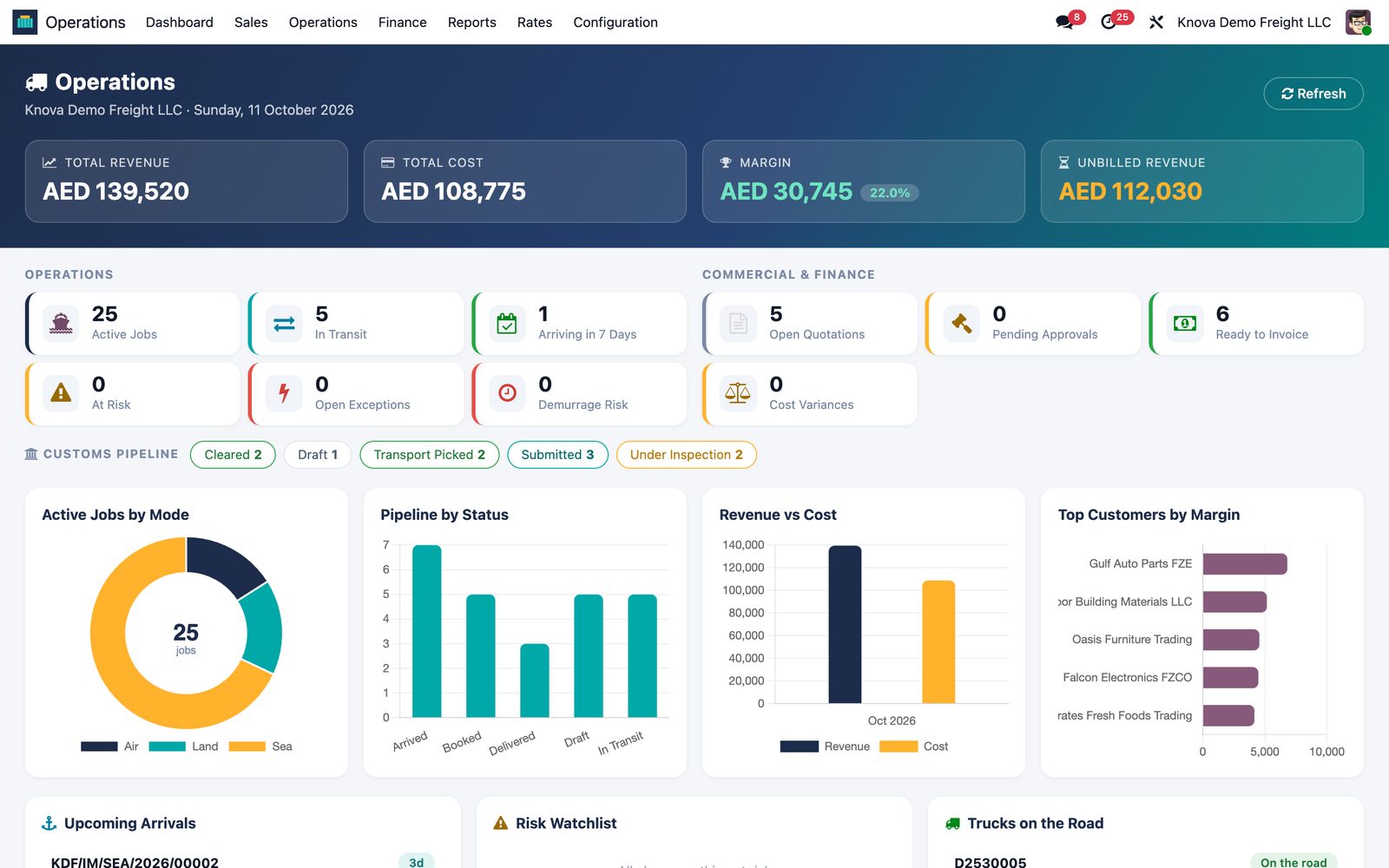Filter customs by Transport Picked 2 pill

point(430,455)
